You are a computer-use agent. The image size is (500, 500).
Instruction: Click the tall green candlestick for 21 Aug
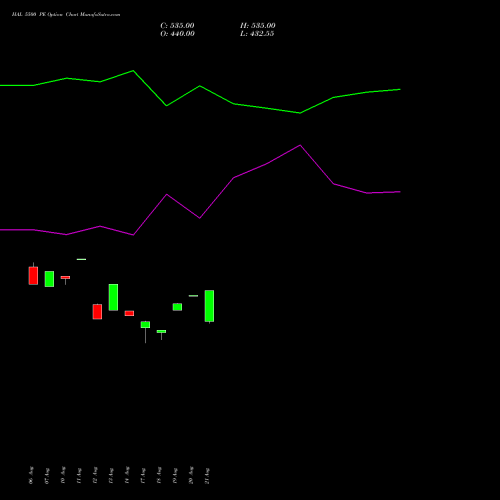pos(209,306)
